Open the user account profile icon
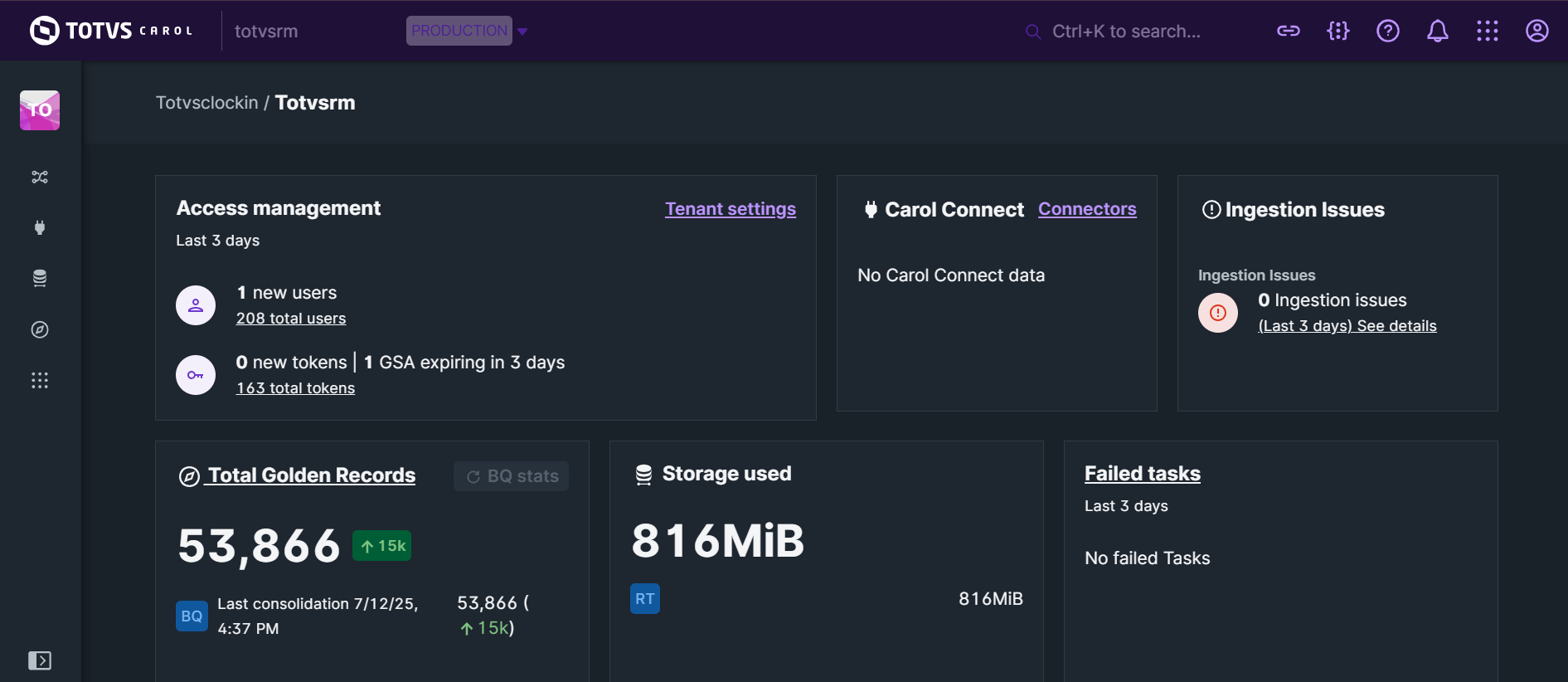The height and width of the screenshot is (682, 1568). click(x=1536, y=32)
